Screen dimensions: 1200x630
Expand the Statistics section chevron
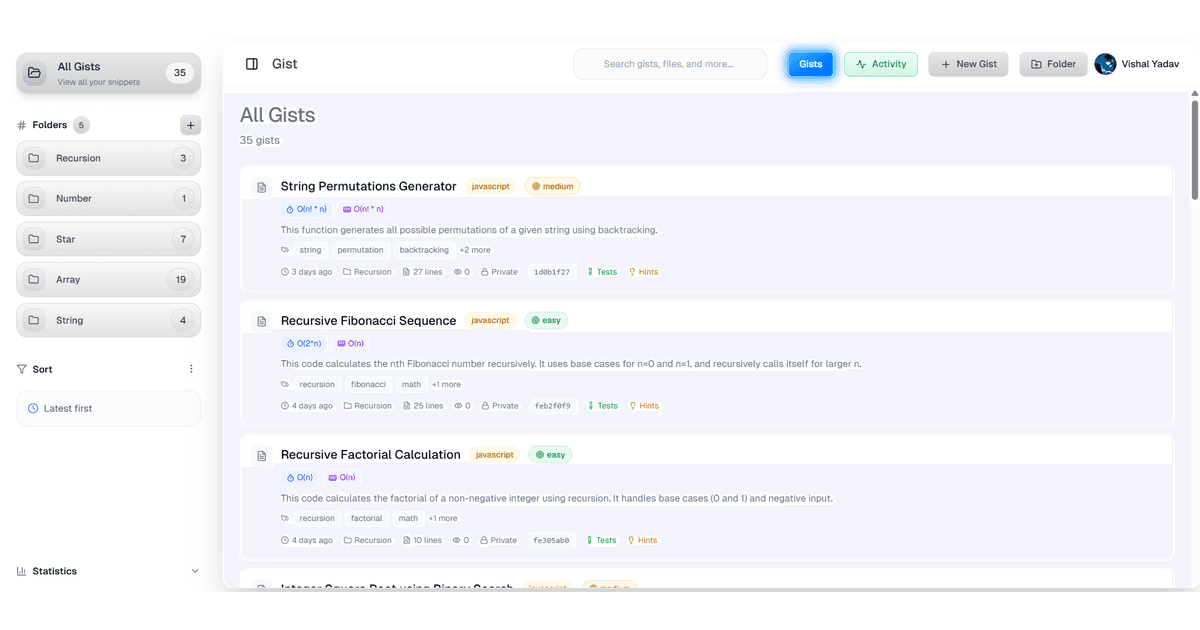pyautogui.click(x=195, y=571)
